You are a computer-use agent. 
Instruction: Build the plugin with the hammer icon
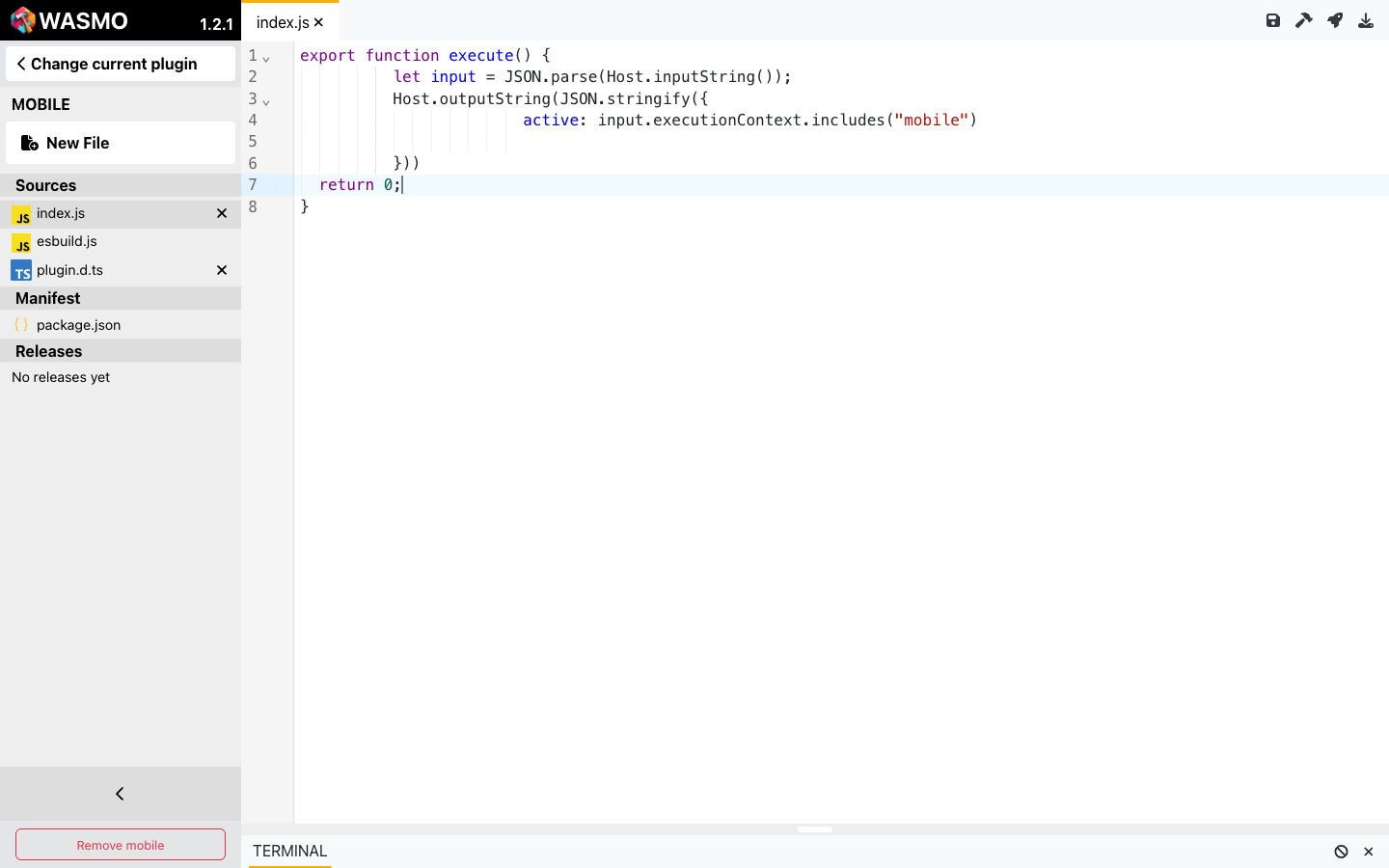pyautogui.click(x=1304, y=20)
